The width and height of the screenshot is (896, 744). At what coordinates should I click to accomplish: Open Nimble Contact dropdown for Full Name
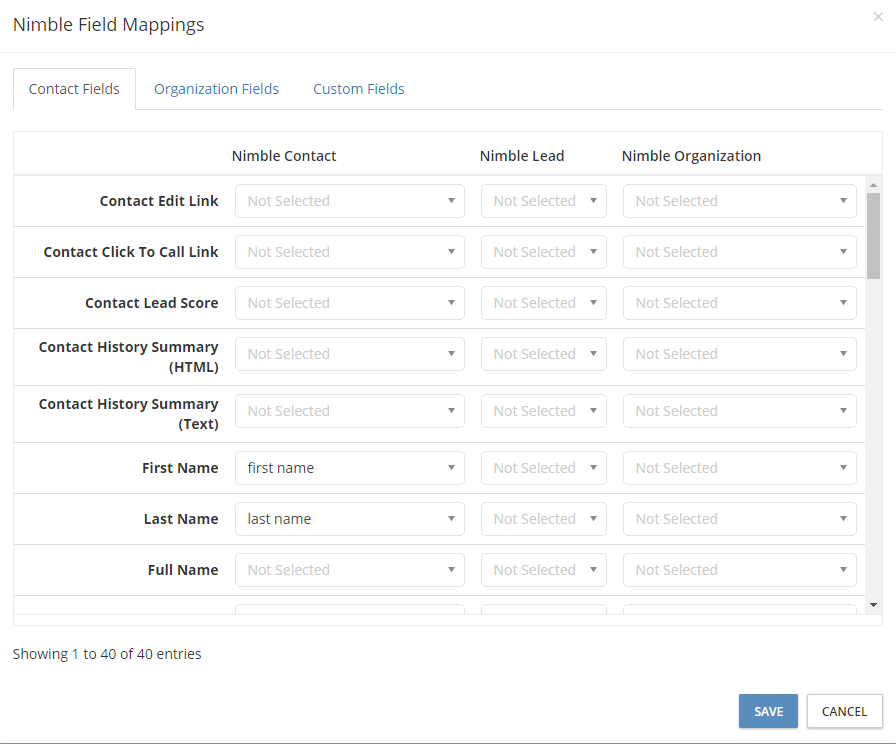(x=350, y=570)
